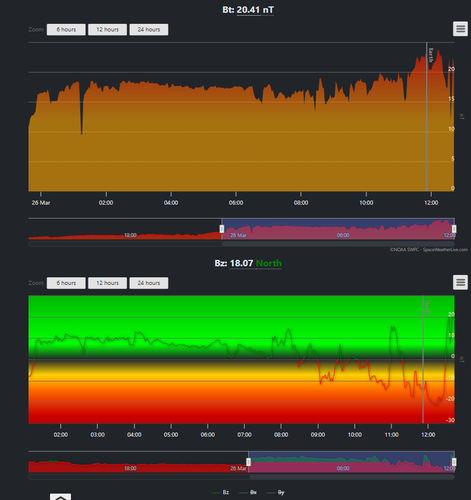Screen dimensions: 471x500
Task: Click the 07:00 axis label under Bz chart
Action: pyautogui.click(x=244, y=435)
